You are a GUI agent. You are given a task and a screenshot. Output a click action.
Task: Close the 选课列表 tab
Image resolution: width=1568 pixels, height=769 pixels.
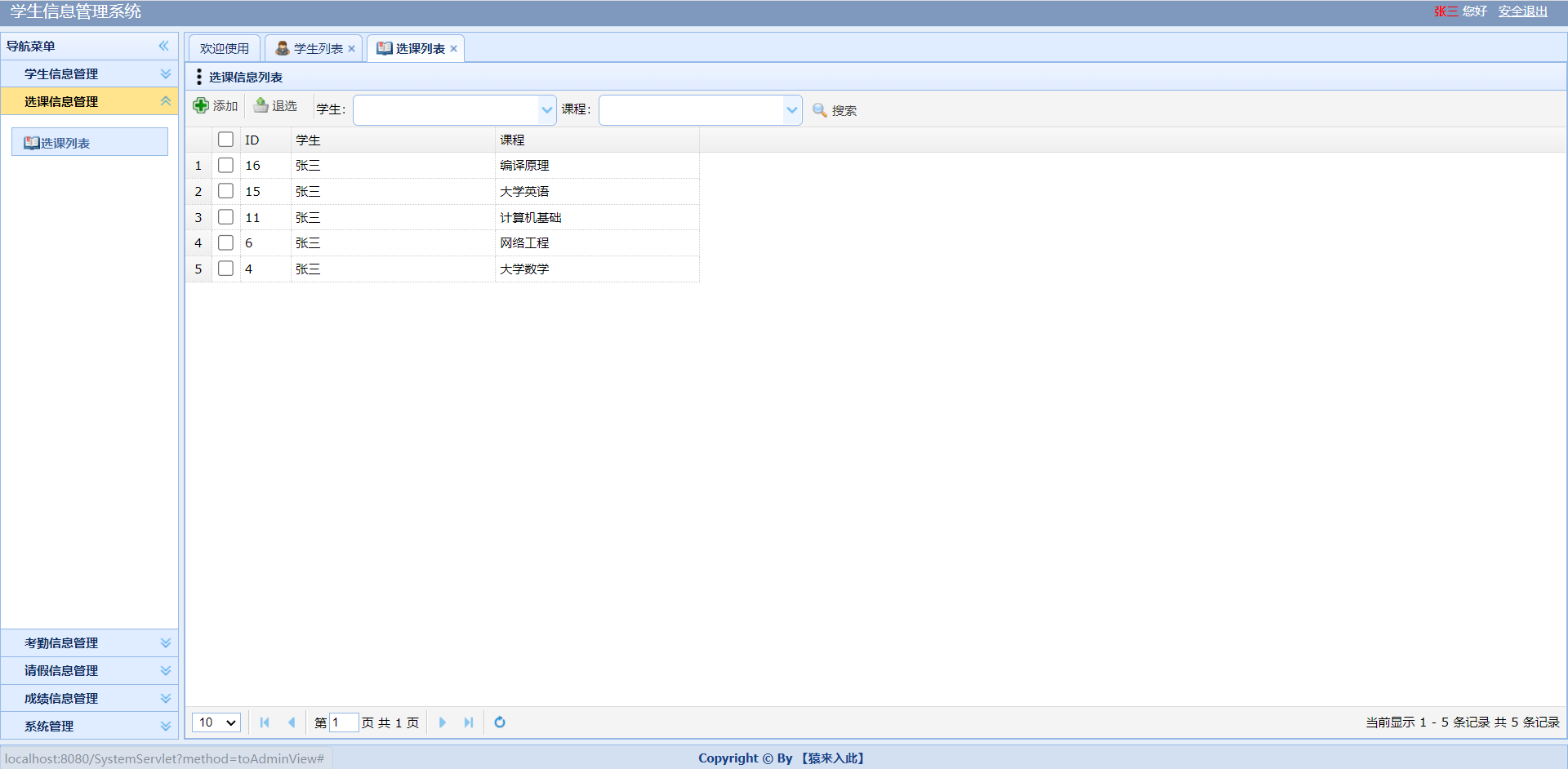(454, 49)
